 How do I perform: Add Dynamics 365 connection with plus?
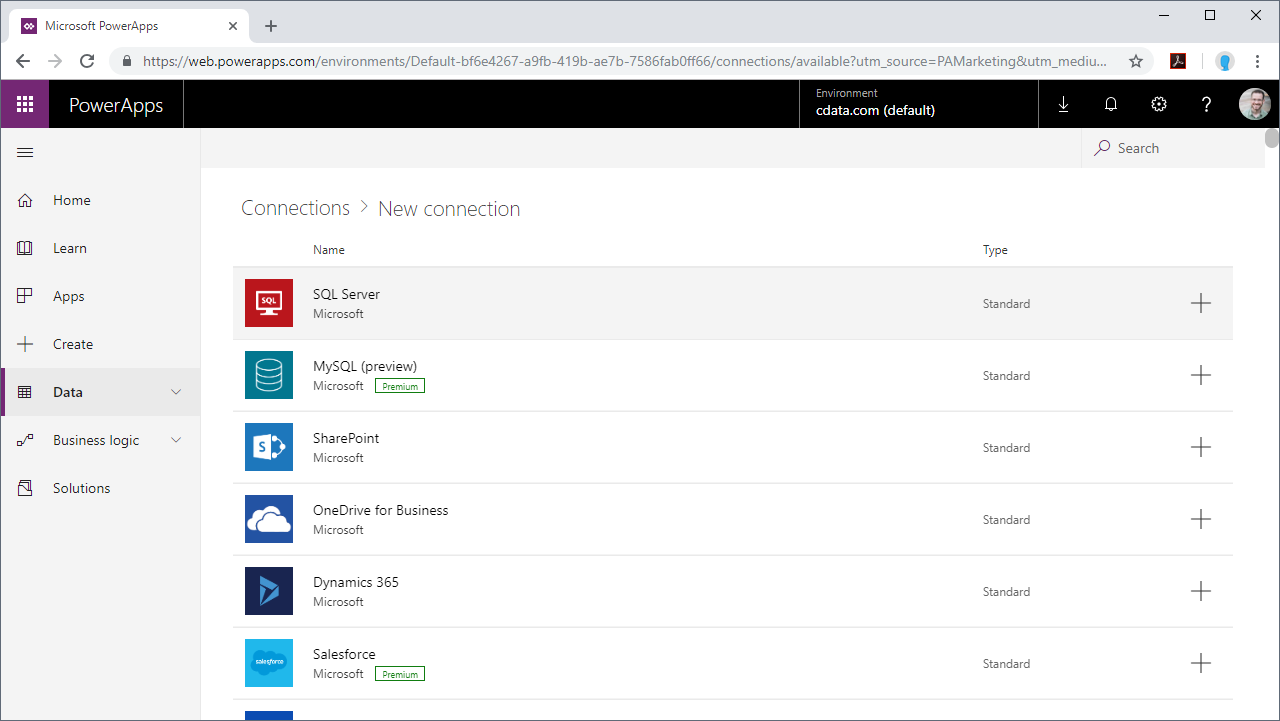(1201, 591)
